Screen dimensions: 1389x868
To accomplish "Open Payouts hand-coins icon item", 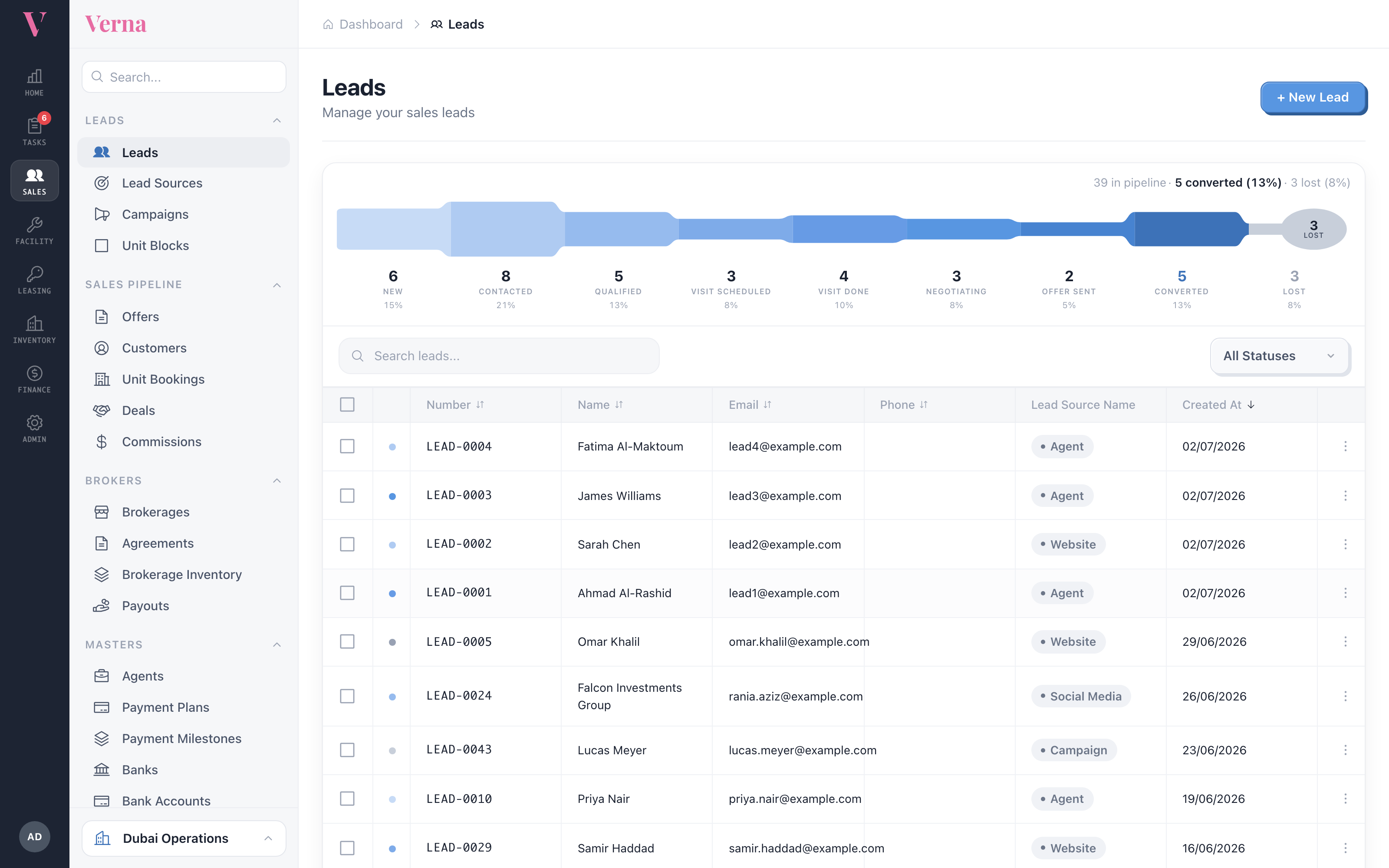I will [184, 606].
